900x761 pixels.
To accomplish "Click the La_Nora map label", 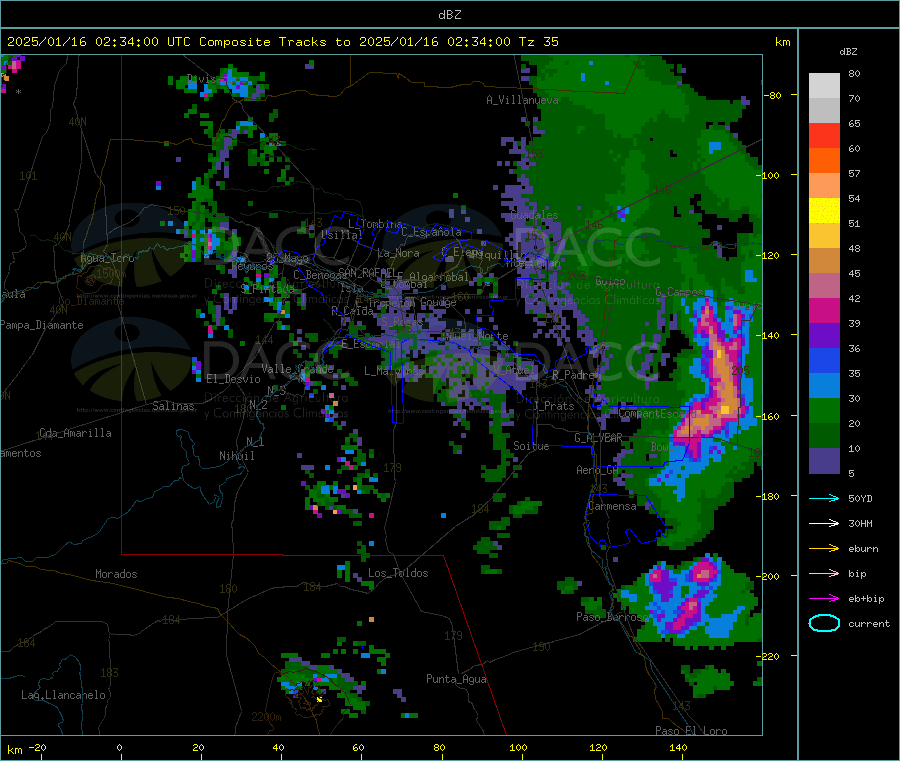I will click(398, 253).
